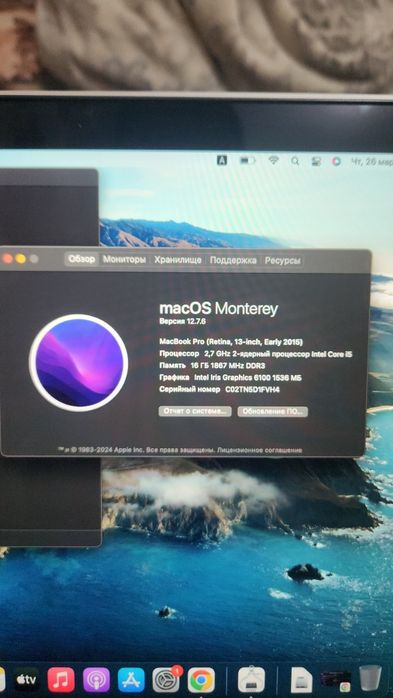Click the Отчет о системе button
Viewport: 393px width, 698px height.
tap(195, 411)
